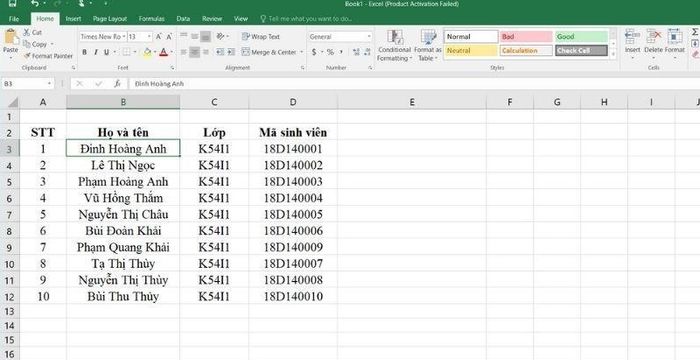Screen dimensions: 700x360
Task: Open the General number format dropdown
Action: pyautogui.click(x=369, y=37)
